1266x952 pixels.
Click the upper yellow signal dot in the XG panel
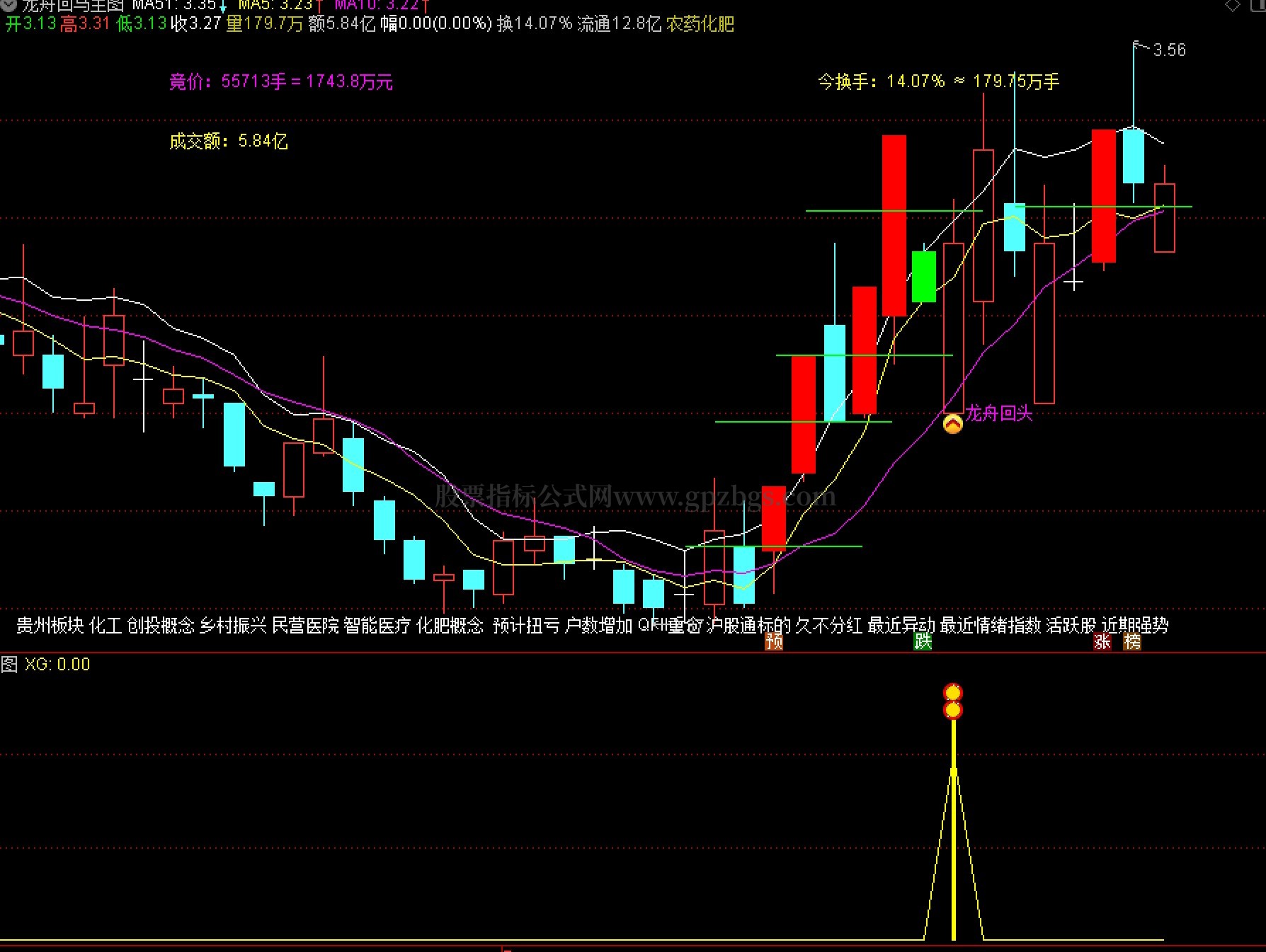coord(953,692)
